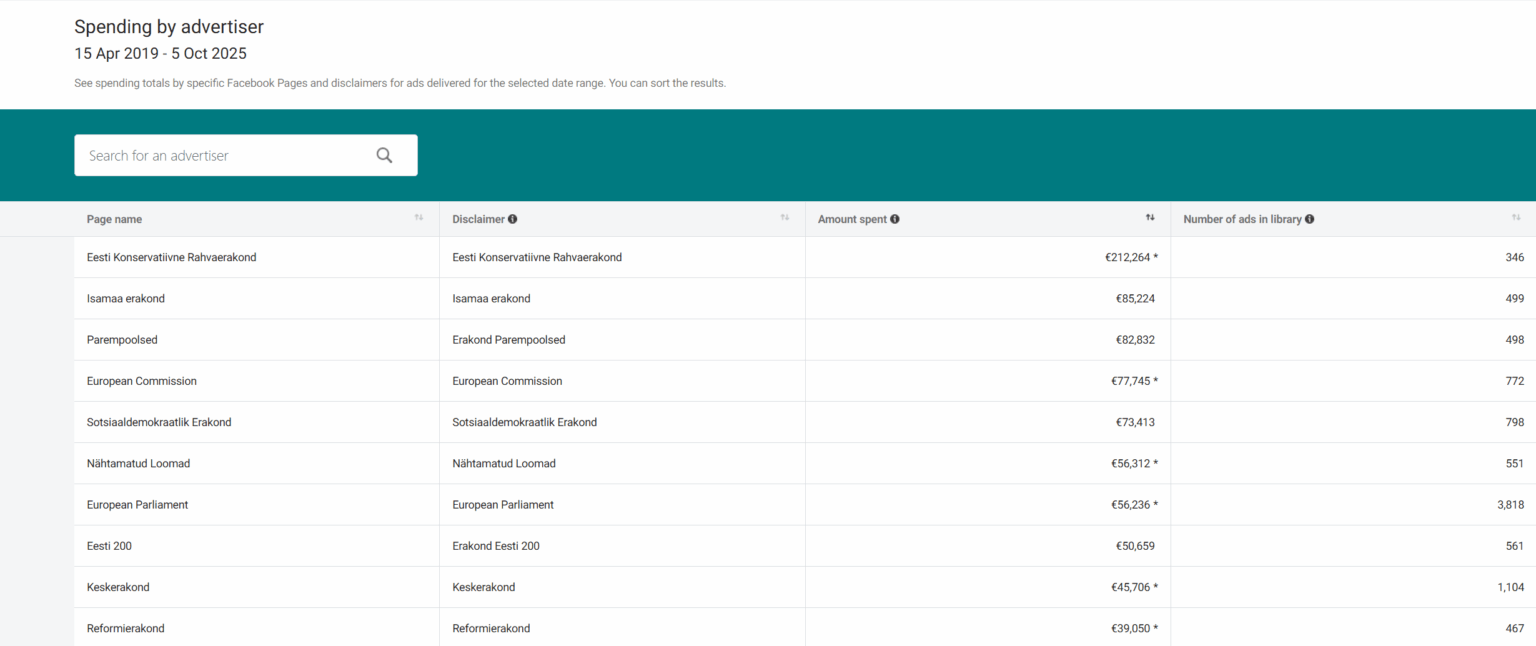This screenshot has height=646, width=1536.
Task: Open Parempoolsed page name
Action: pyautogui.click(x=122, y=340)
